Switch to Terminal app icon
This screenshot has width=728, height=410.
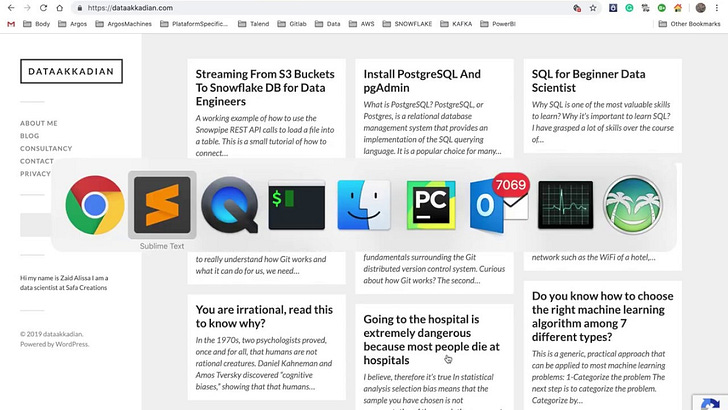297,205
